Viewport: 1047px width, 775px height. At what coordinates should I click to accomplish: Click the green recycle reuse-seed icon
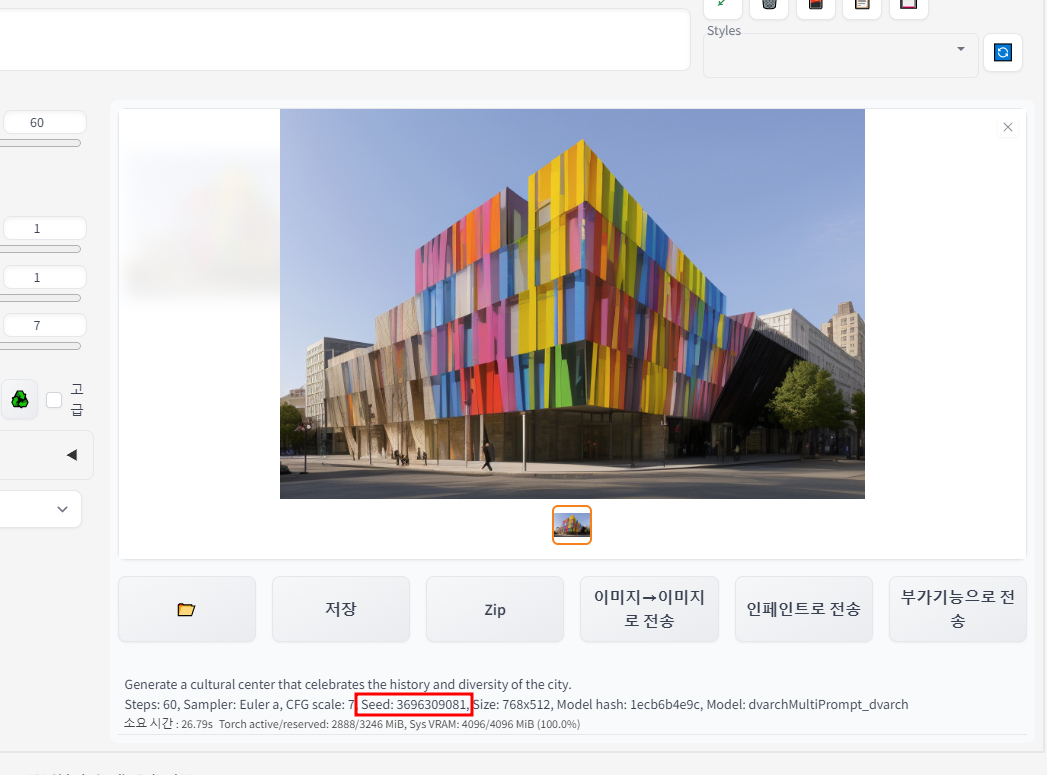coord(20,400)
